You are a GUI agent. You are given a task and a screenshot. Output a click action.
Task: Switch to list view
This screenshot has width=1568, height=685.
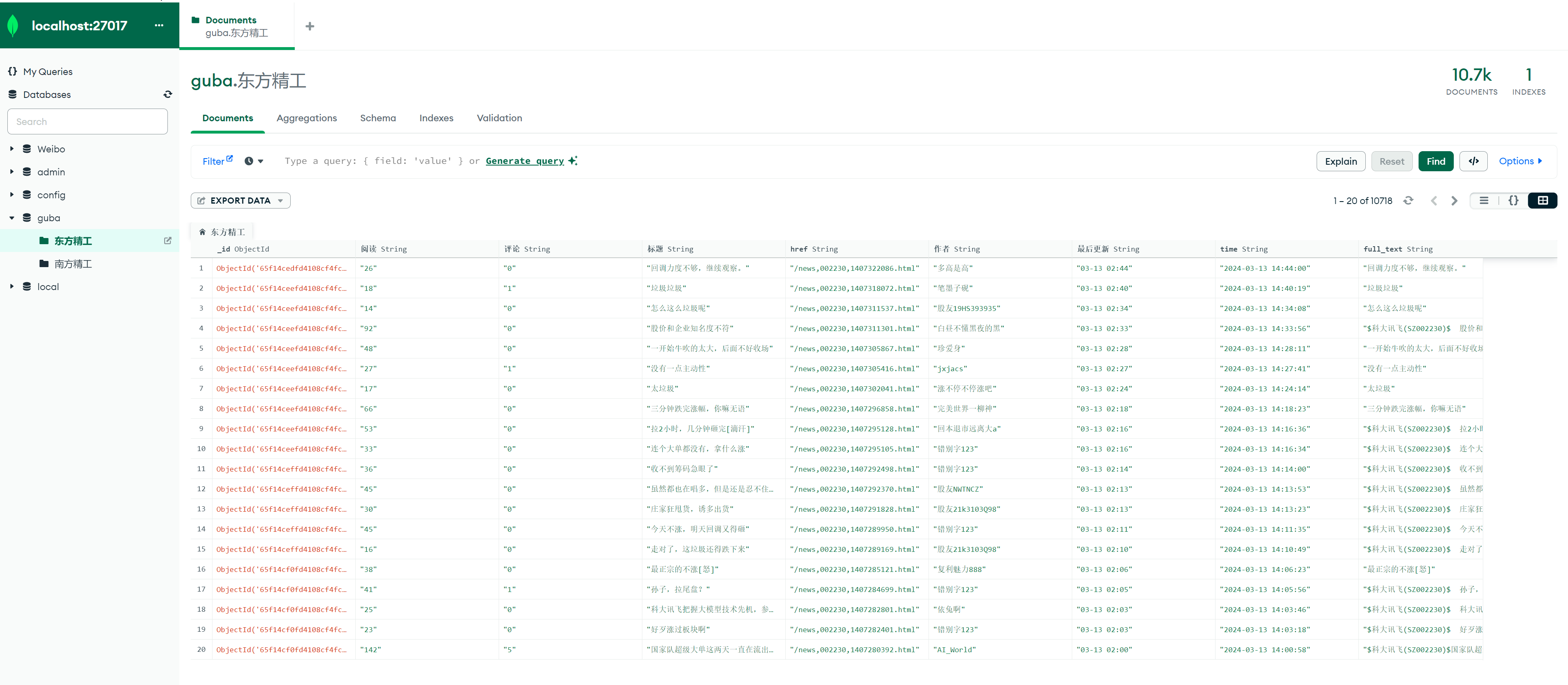click(x=1484, y=200)
